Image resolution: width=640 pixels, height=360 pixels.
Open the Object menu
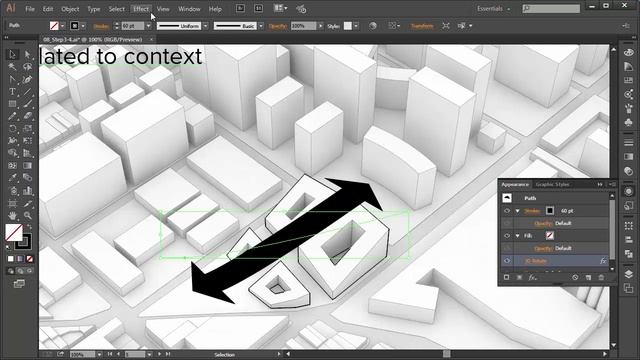point(70,9)
